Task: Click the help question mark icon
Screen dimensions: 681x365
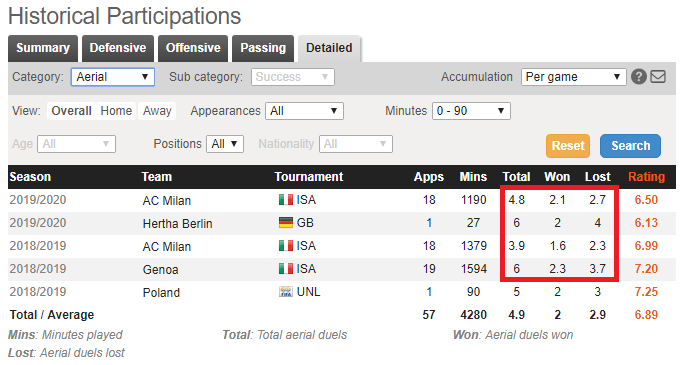Action: click(x=638, y=77)
